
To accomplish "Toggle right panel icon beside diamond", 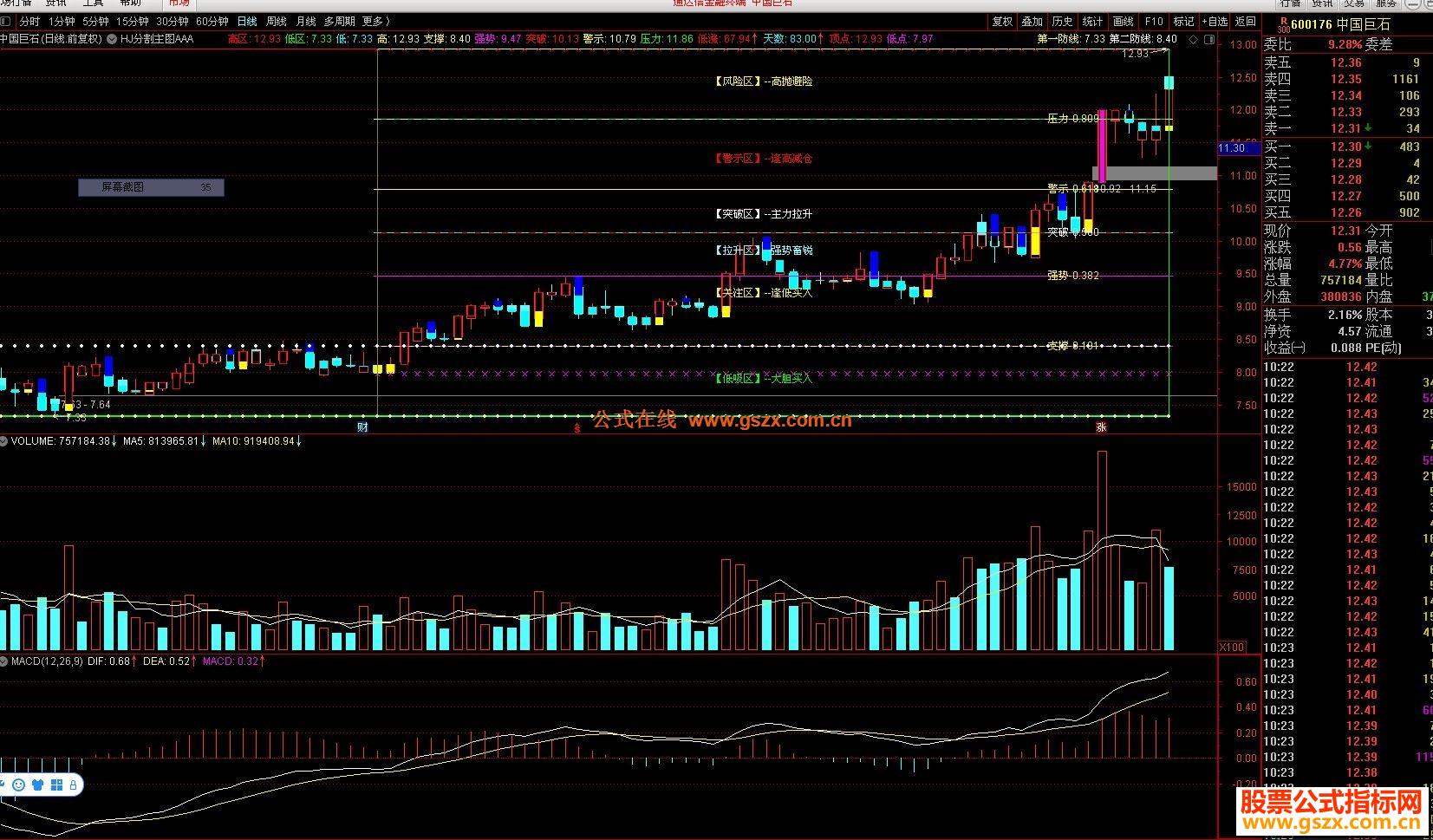I will tap(1208, 39).
